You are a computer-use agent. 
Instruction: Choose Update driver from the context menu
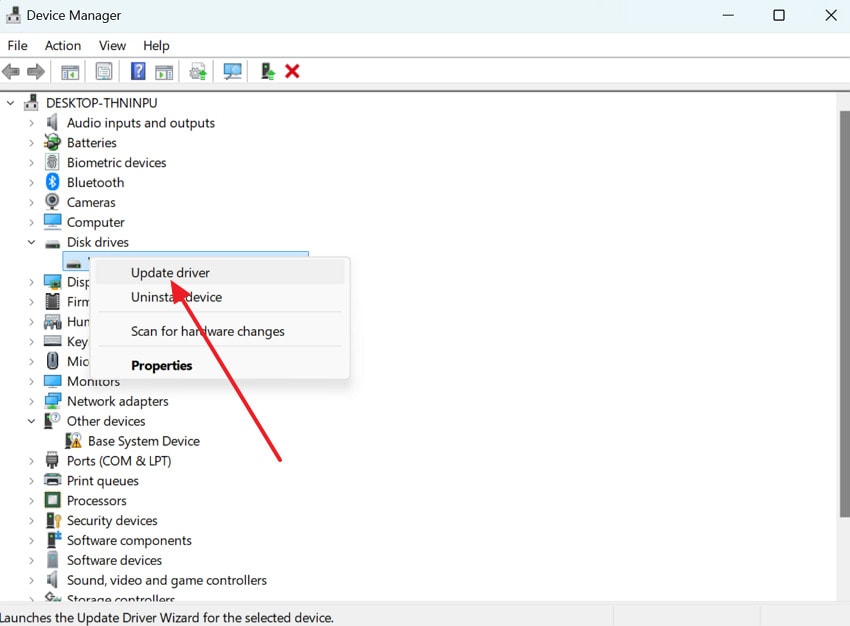click(x=170, y=272)
